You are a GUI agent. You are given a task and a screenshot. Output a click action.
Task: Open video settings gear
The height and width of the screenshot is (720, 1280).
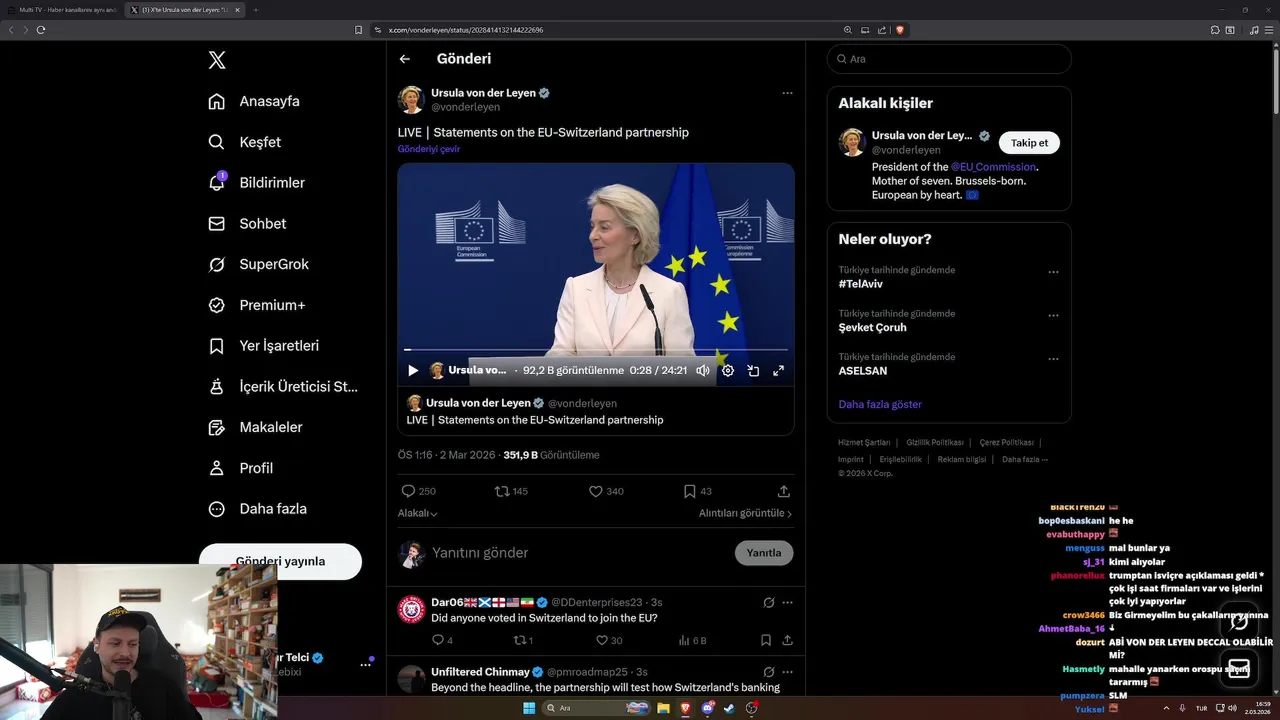click(x=728, y=370)
